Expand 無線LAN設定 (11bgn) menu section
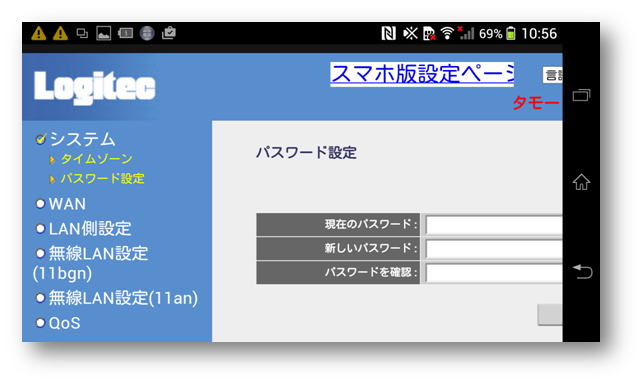642x384 pixels. (x=91, y=263)
